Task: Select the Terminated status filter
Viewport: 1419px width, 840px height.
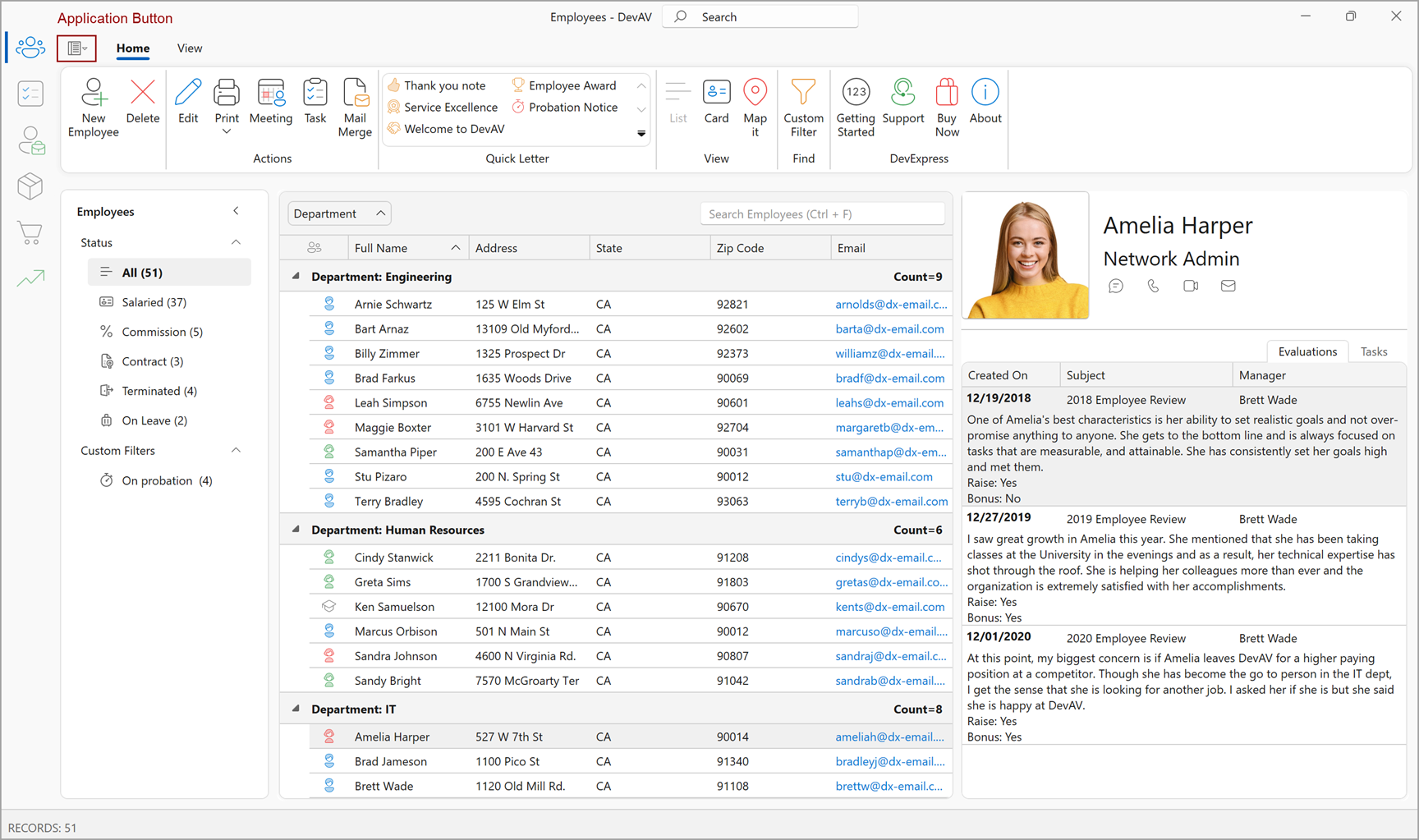Action: (x=158, y=390)
